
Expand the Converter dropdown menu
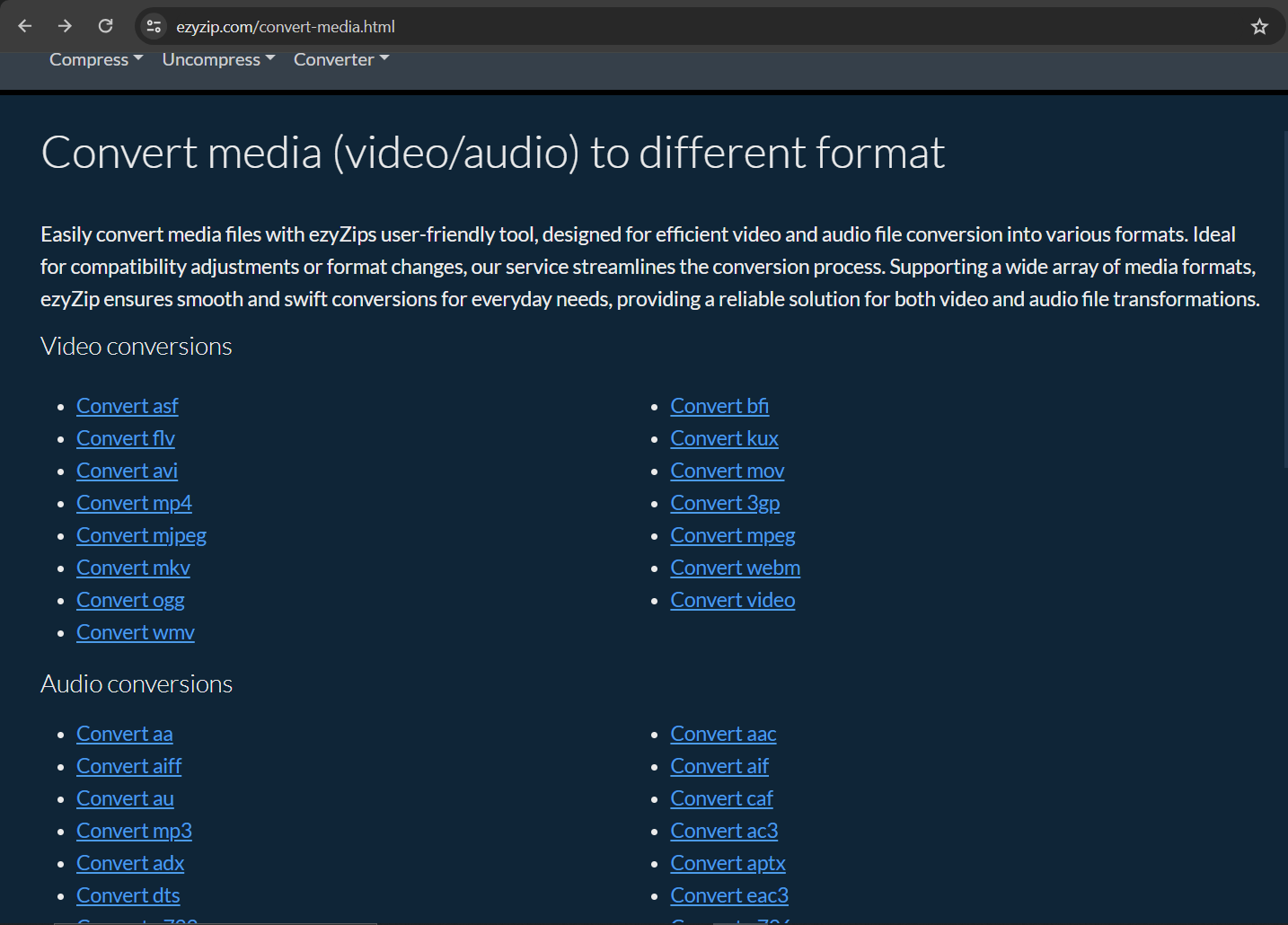340,59
